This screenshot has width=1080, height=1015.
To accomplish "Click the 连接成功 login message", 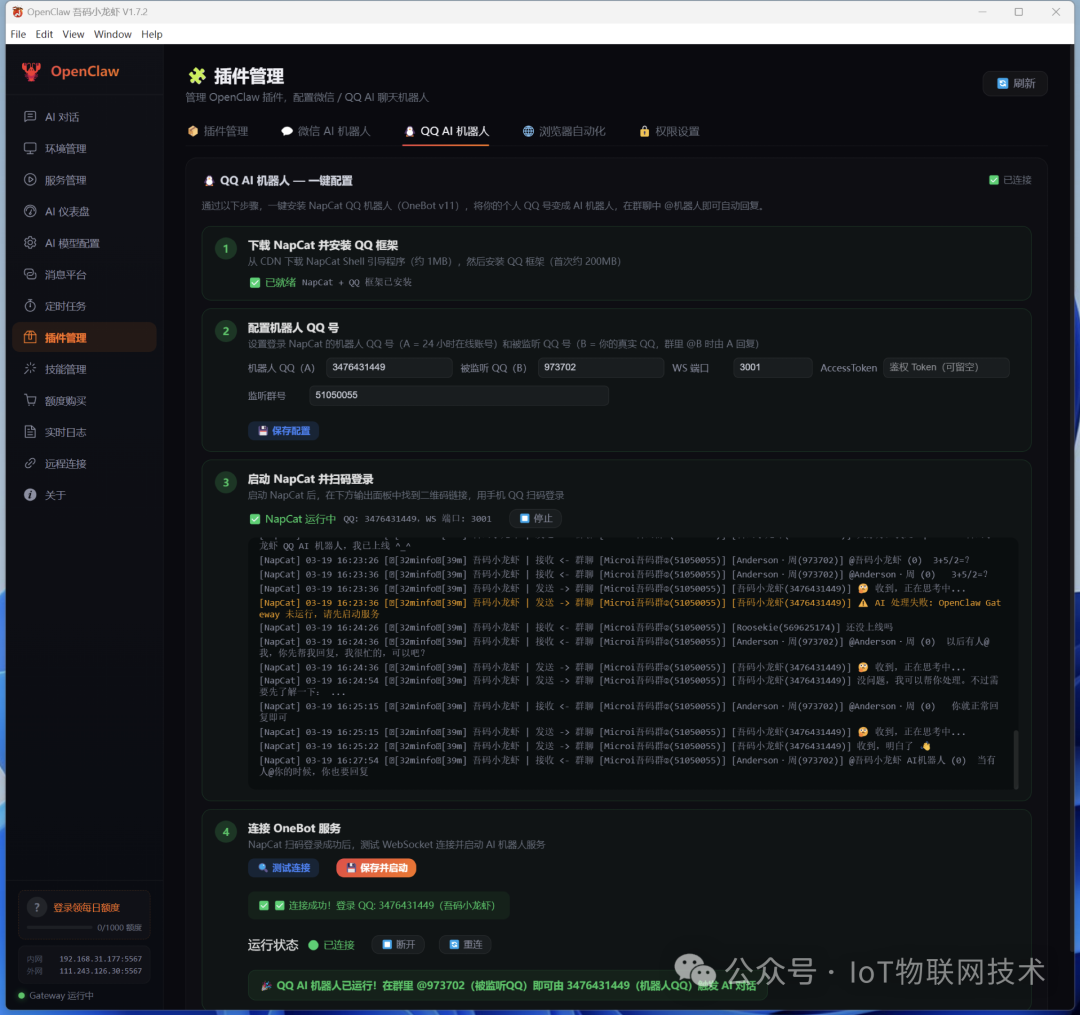I will (x=377, y=906).
